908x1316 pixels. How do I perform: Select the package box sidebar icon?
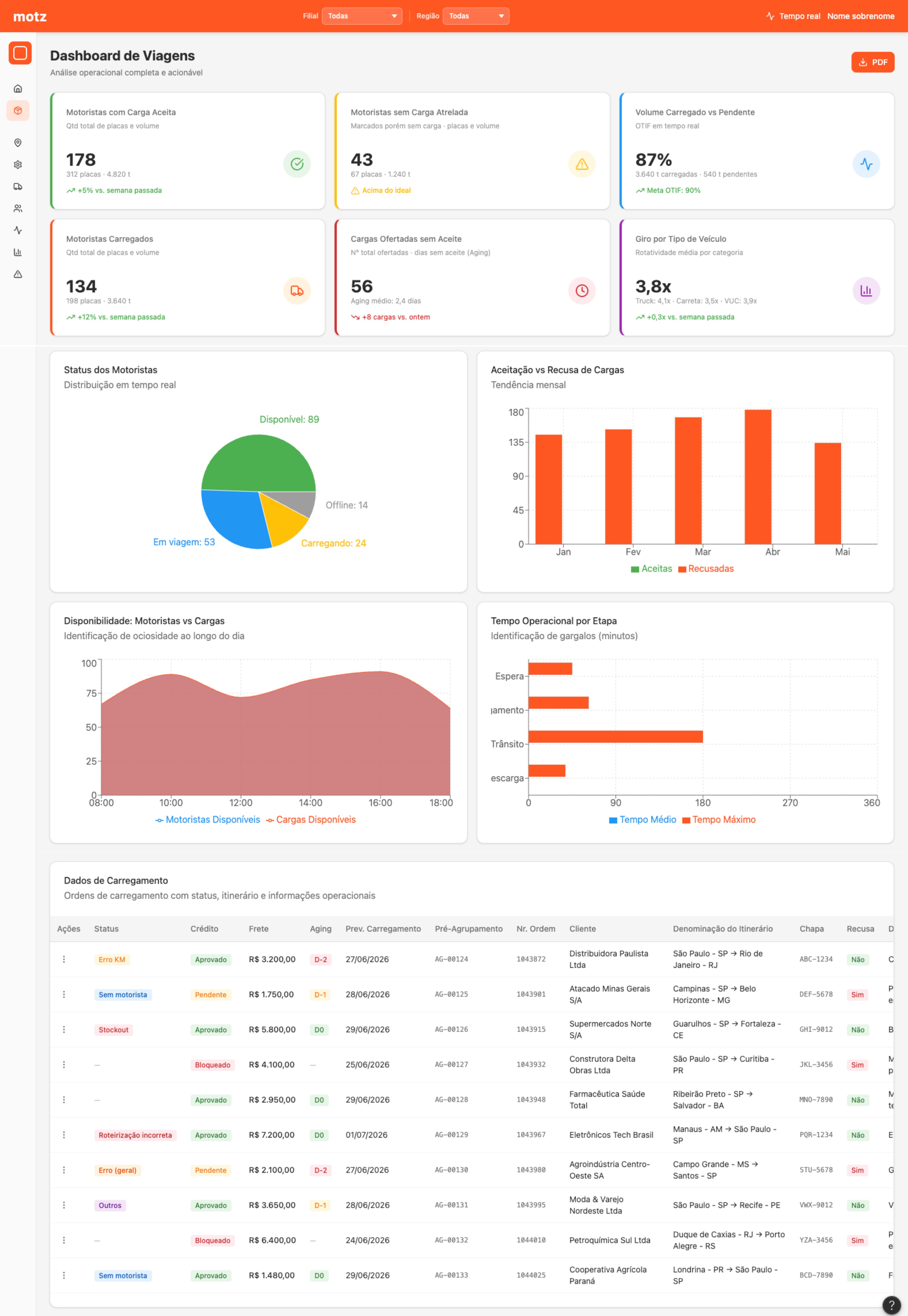[18, 110]
